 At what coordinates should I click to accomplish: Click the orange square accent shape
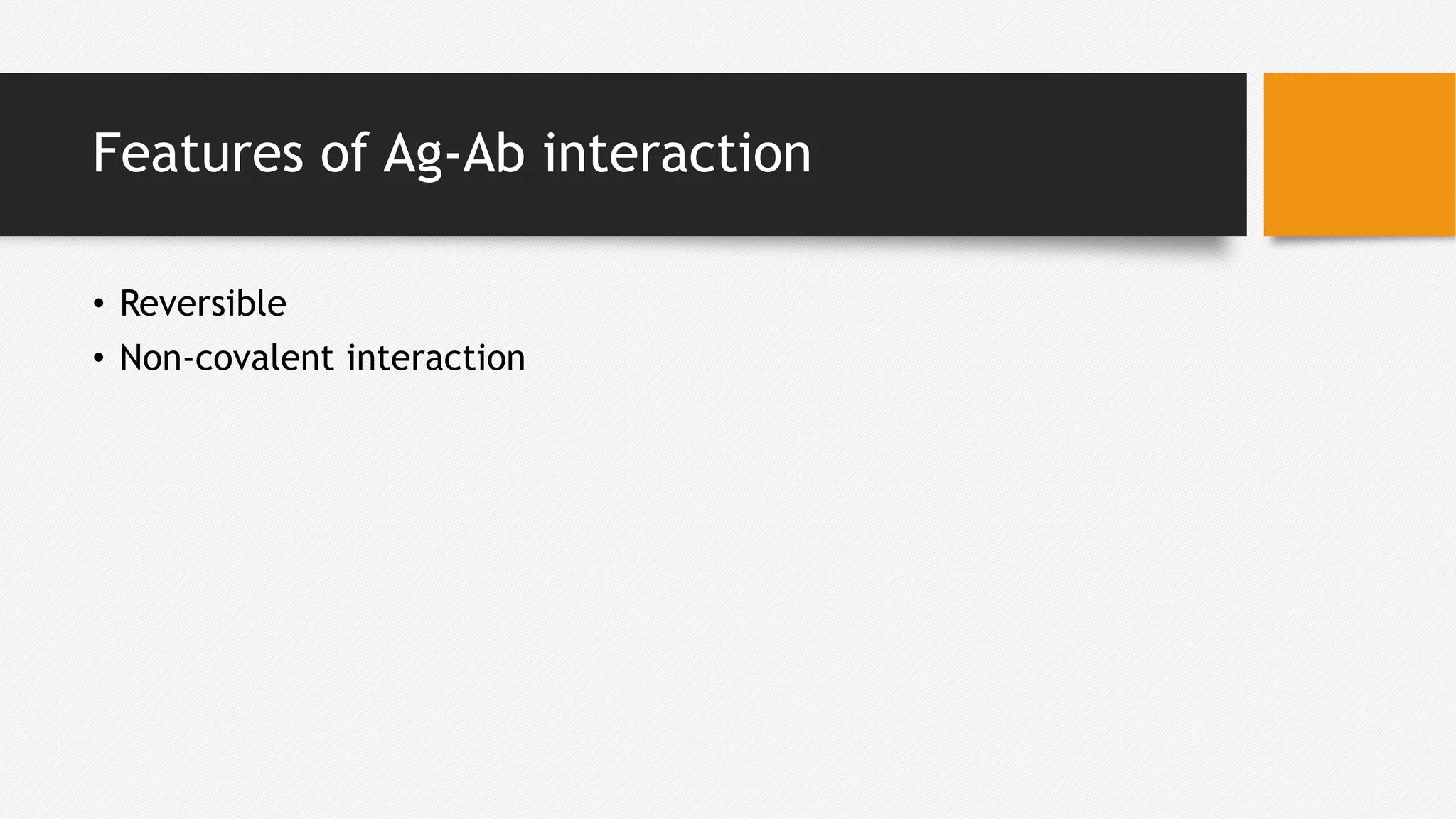click(1359, 154)
